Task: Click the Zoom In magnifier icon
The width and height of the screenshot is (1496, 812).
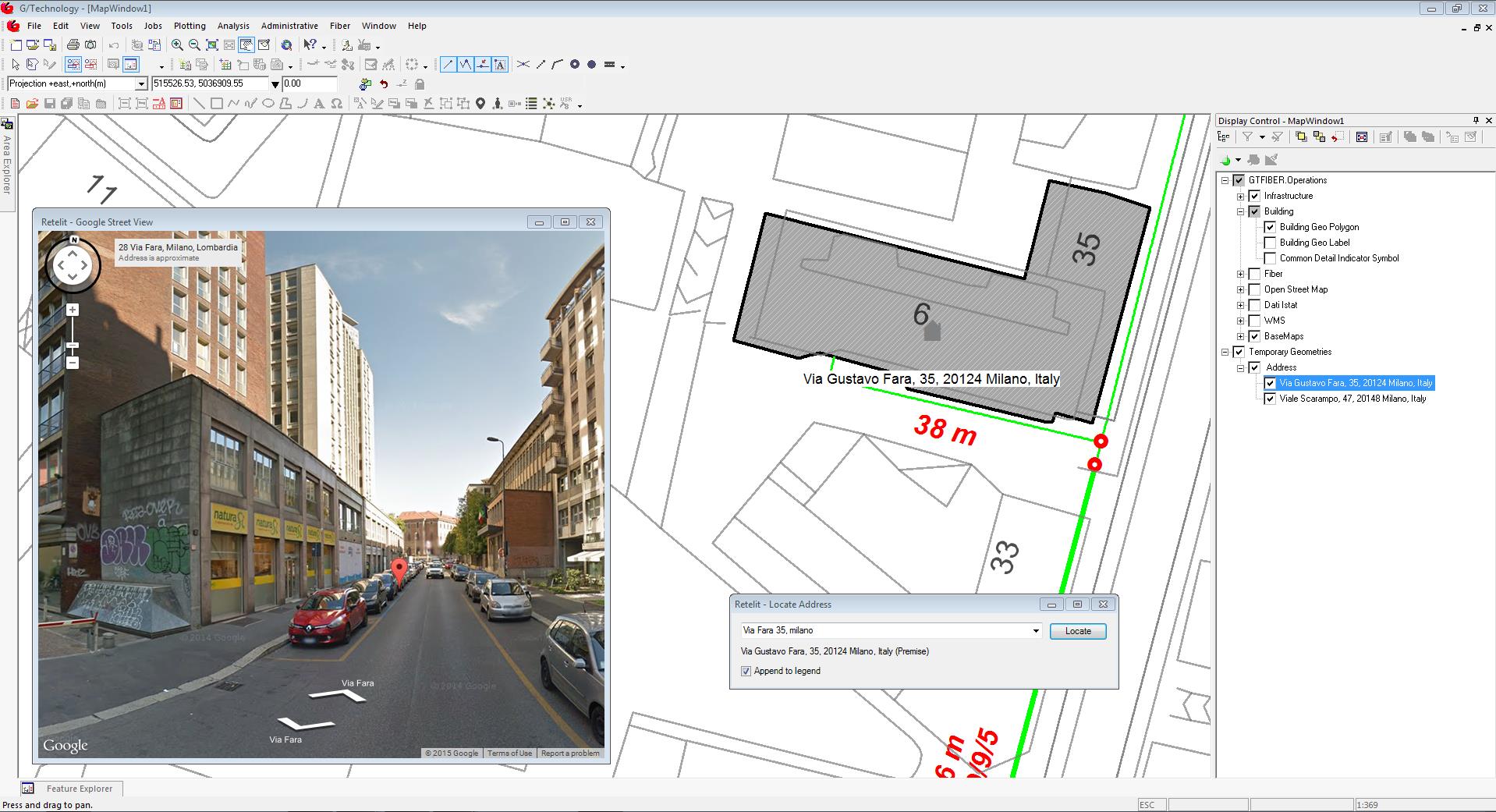Action: (177, 45)
